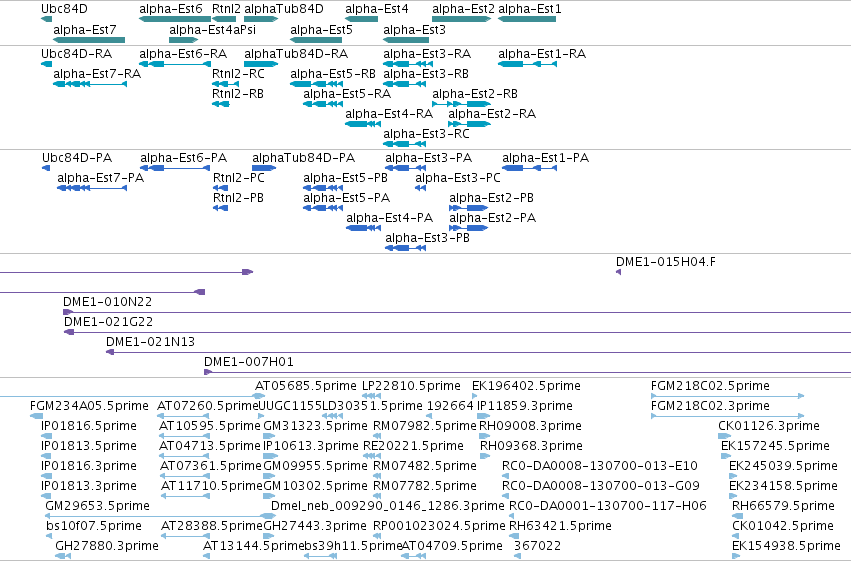Click the alphaTub84D gene feature

tap(261, 19)
